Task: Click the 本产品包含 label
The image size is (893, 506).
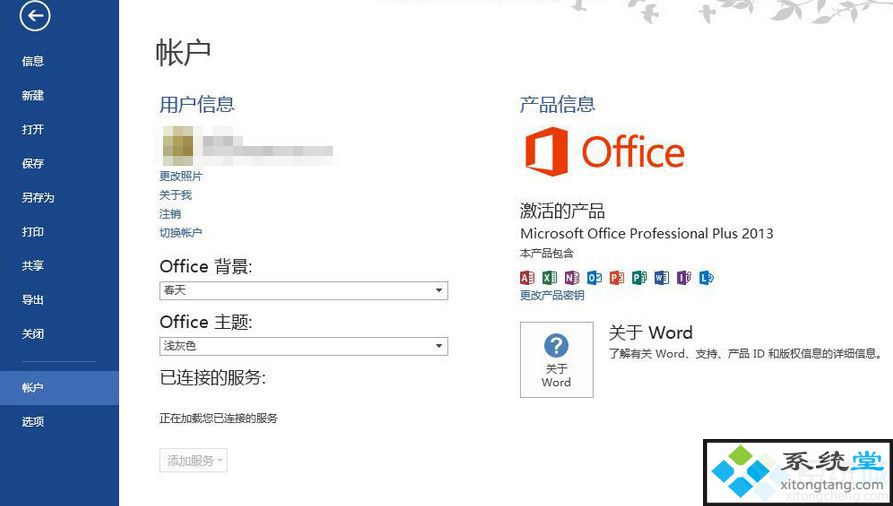Action: (547, 253)
